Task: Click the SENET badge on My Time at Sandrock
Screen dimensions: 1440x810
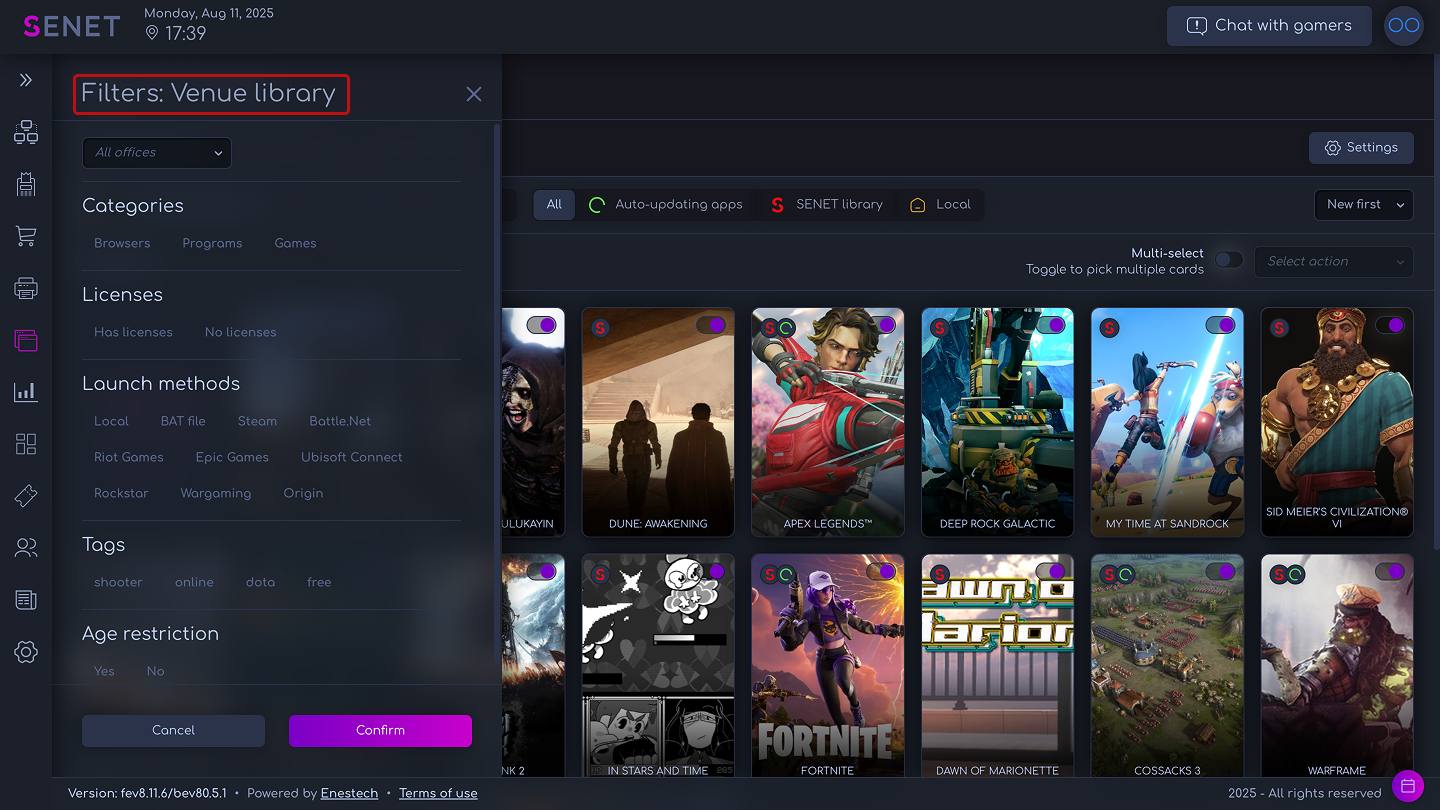Action: [1110, 327]
